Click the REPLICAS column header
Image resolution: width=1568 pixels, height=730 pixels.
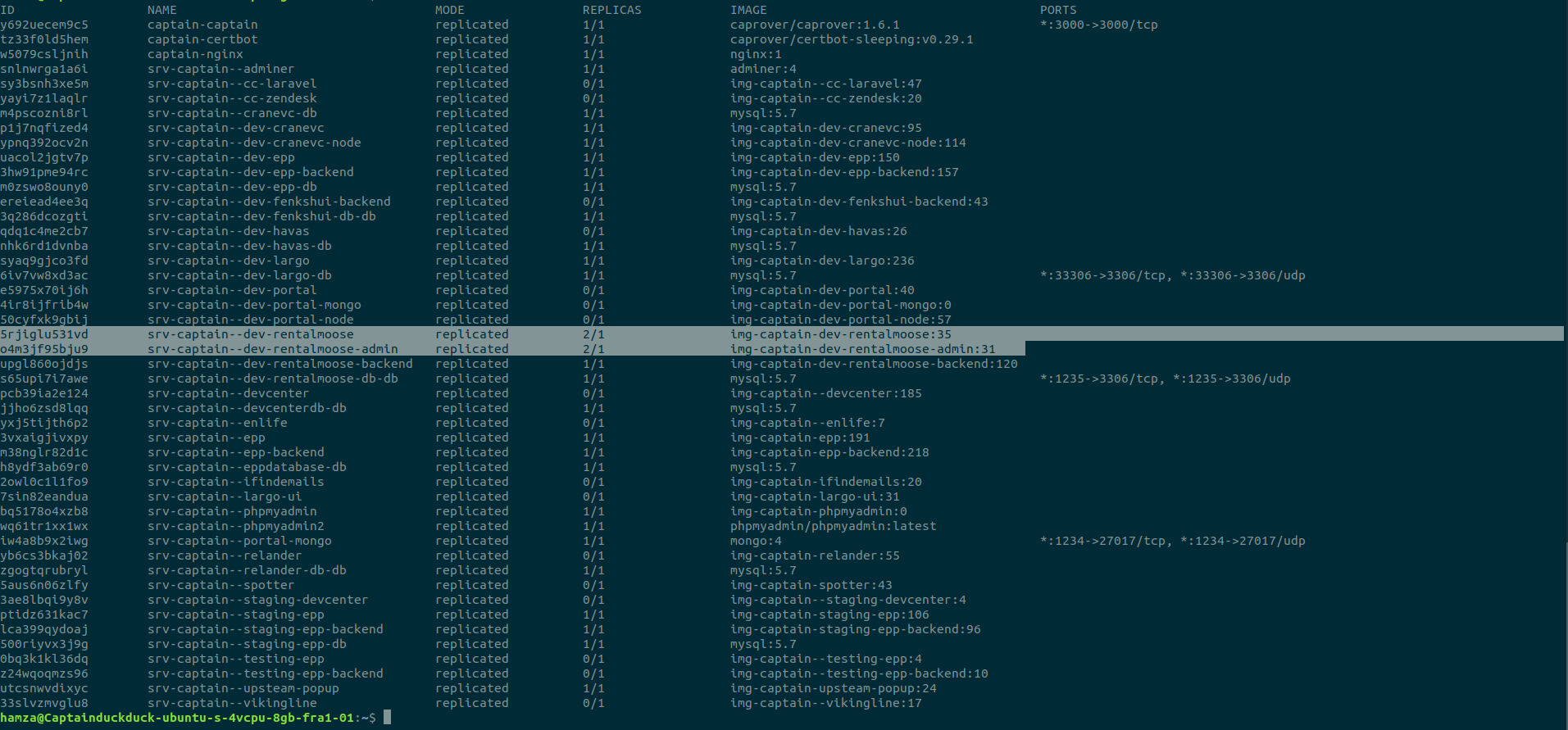(x=612, y=10)
